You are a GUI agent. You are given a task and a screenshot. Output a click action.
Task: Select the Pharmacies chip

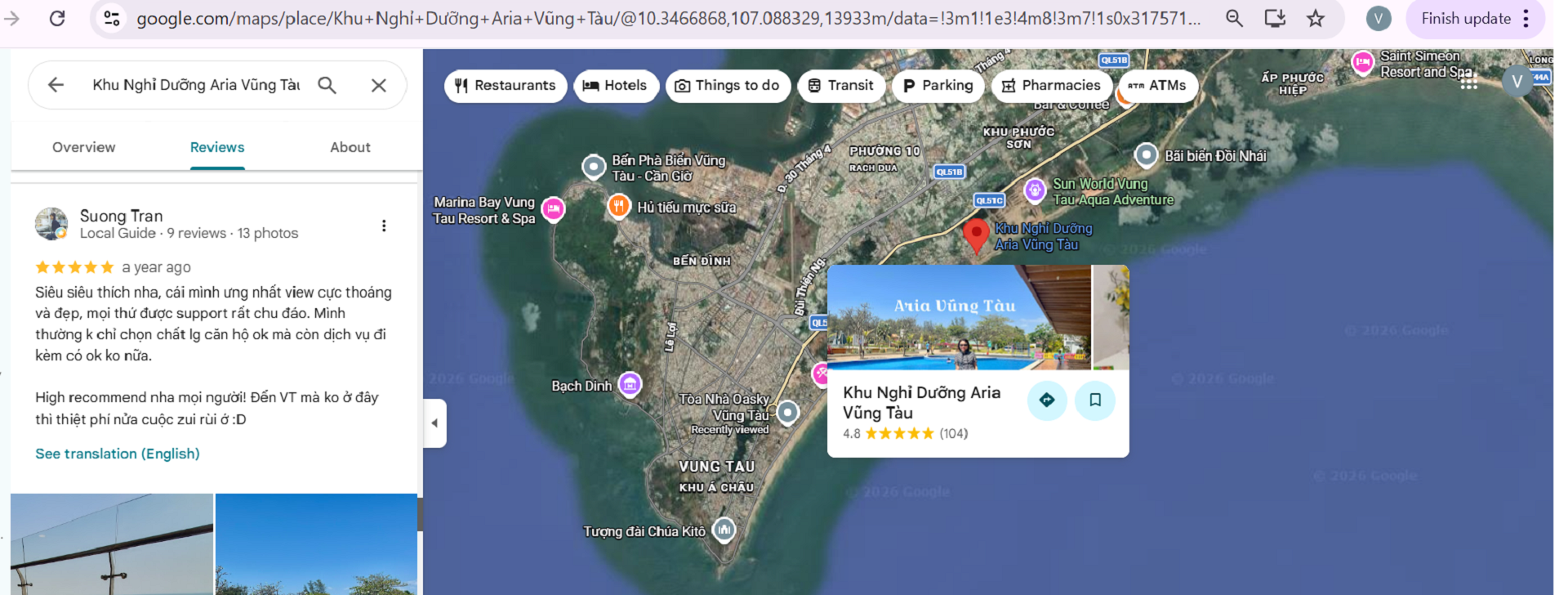click(x=1052, y=86)
